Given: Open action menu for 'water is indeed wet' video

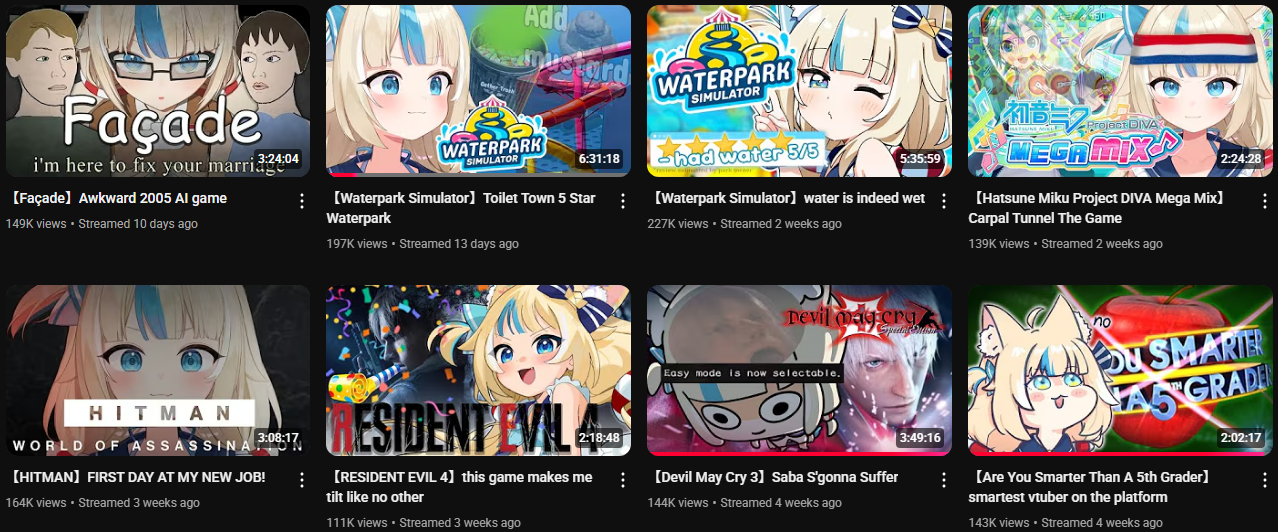Looking at the screenshot, I should pyautogui.click(x=943, y=201).
